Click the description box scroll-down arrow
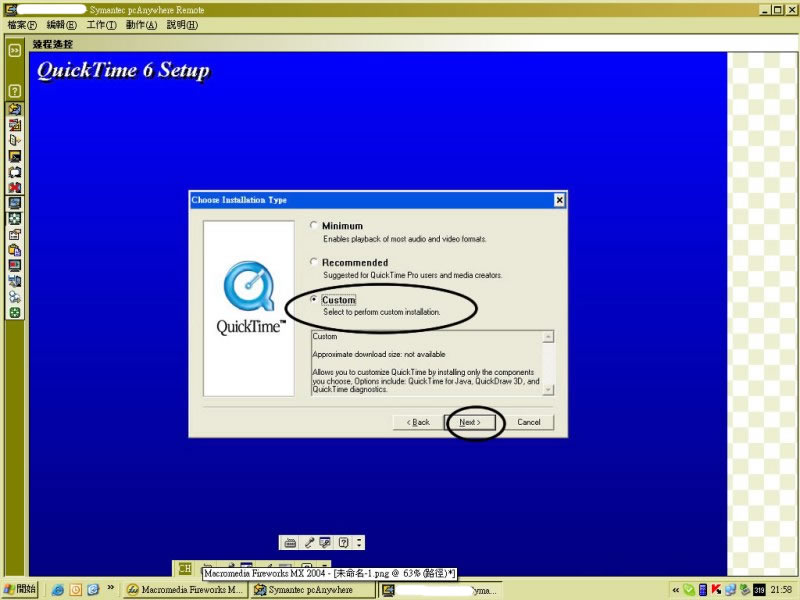800x600 pixels. pyautogui.click(x=548, y=390)
